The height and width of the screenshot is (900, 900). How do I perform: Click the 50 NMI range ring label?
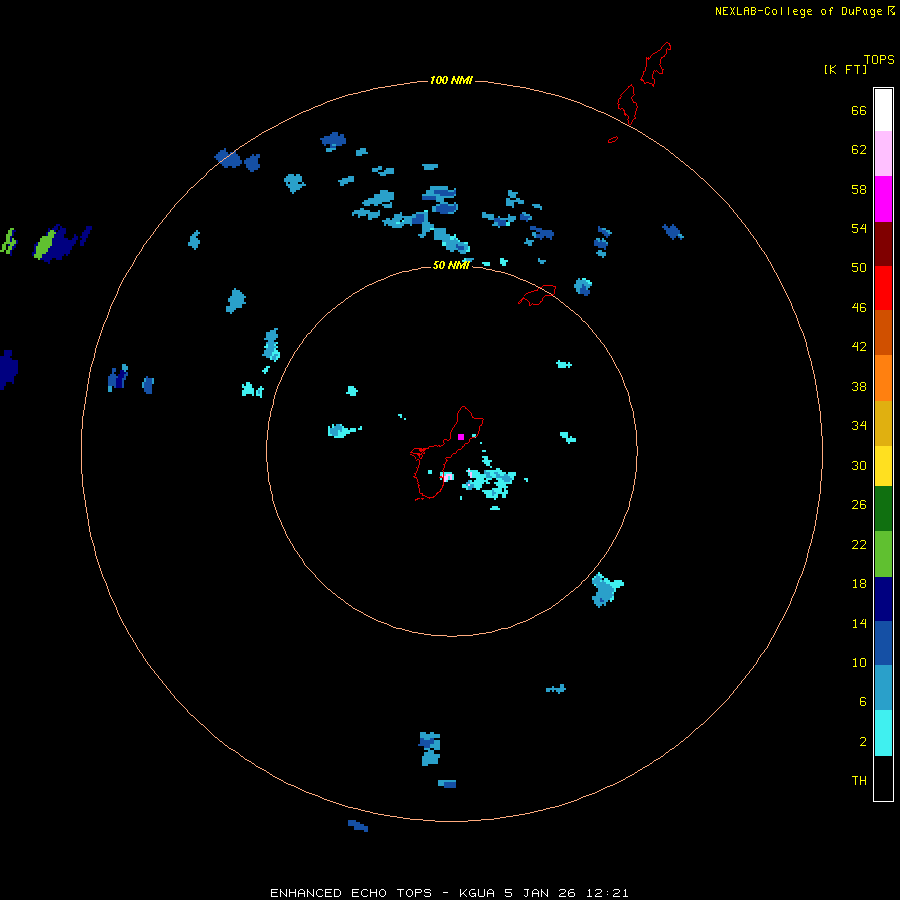pos(451,265)
